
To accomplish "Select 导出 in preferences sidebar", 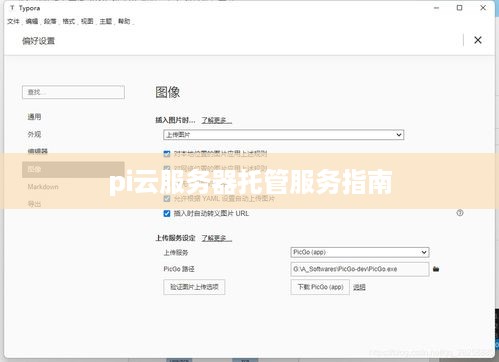I will pos(34,204).
